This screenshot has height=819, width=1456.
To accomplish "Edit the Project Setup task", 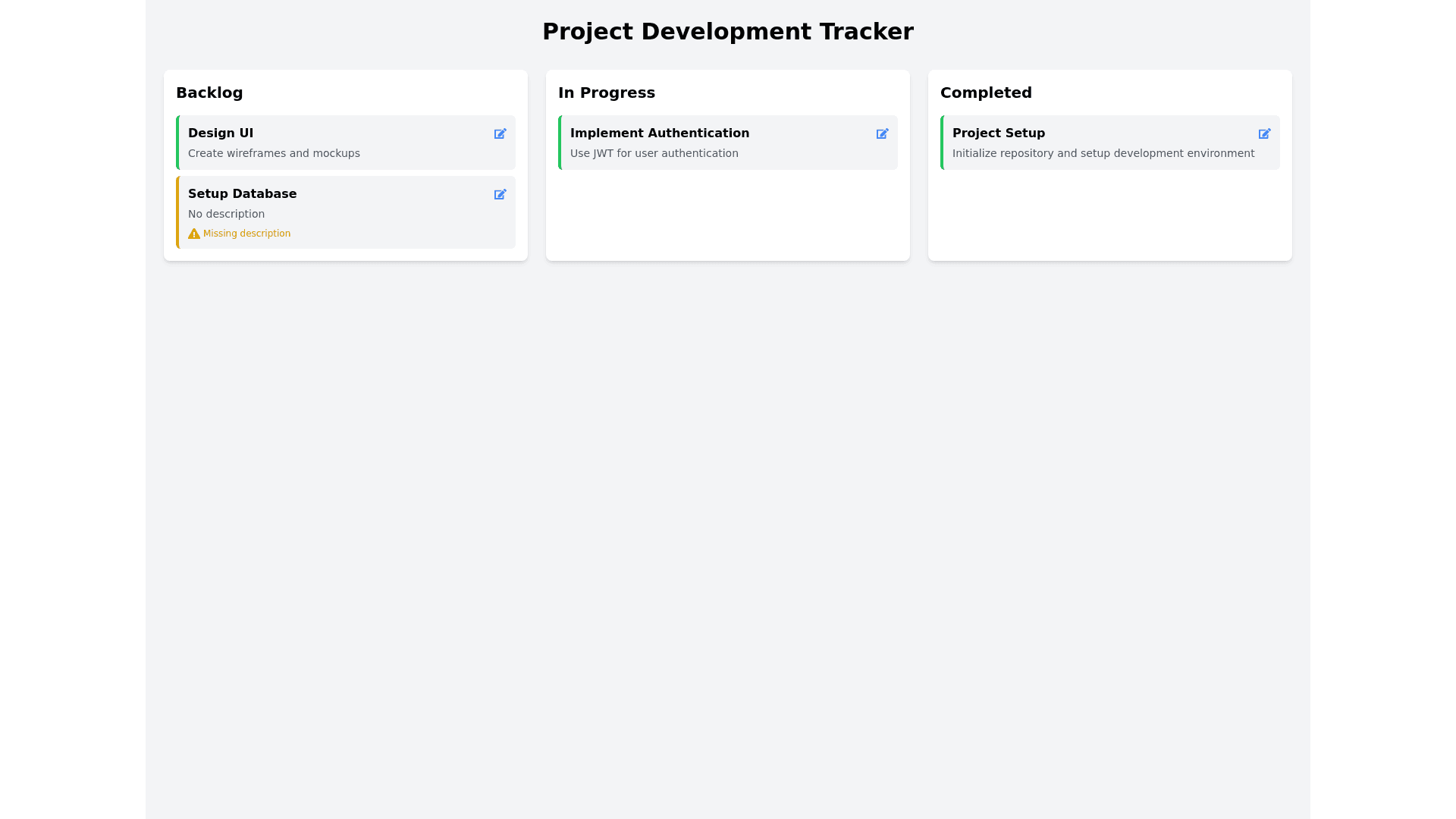I will [1264, 133].
